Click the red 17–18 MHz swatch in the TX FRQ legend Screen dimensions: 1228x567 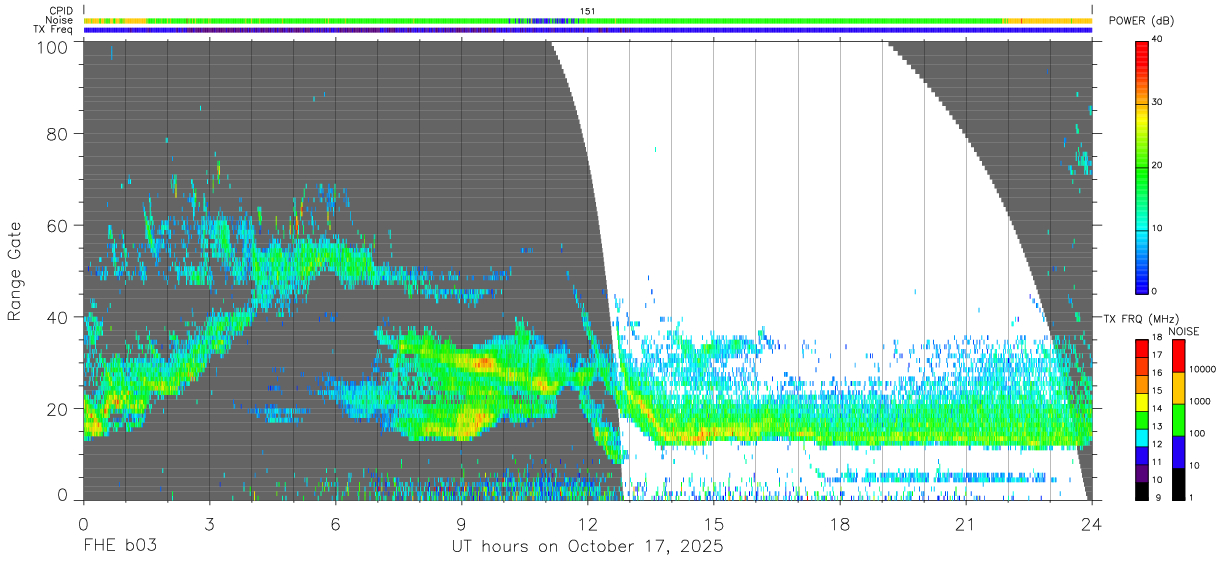pos(1142,349)
